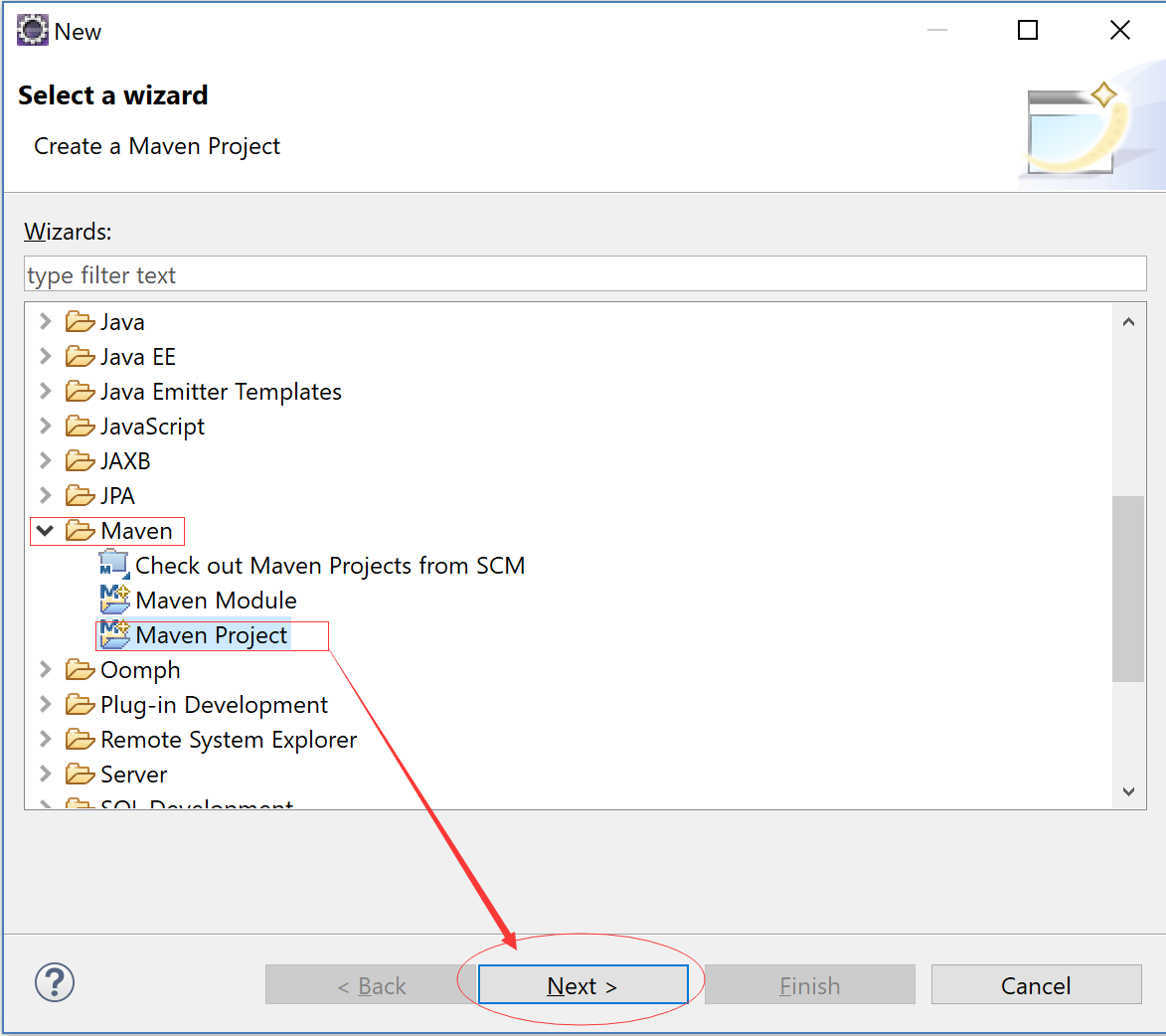The height and width of the screenshot is (1036, 1166).
Task: Expand the Plug-in Development category
Action: pyautogui.click(x=46, y=704)
